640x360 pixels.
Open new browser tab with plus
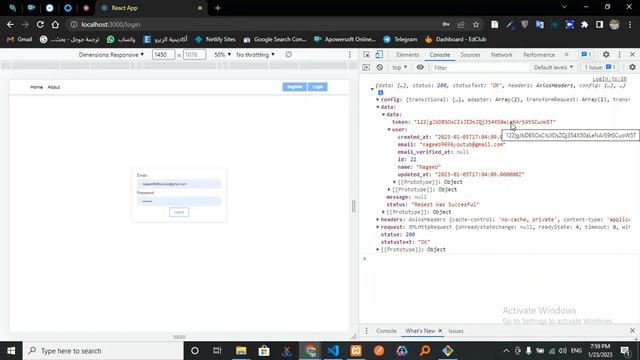218,8
